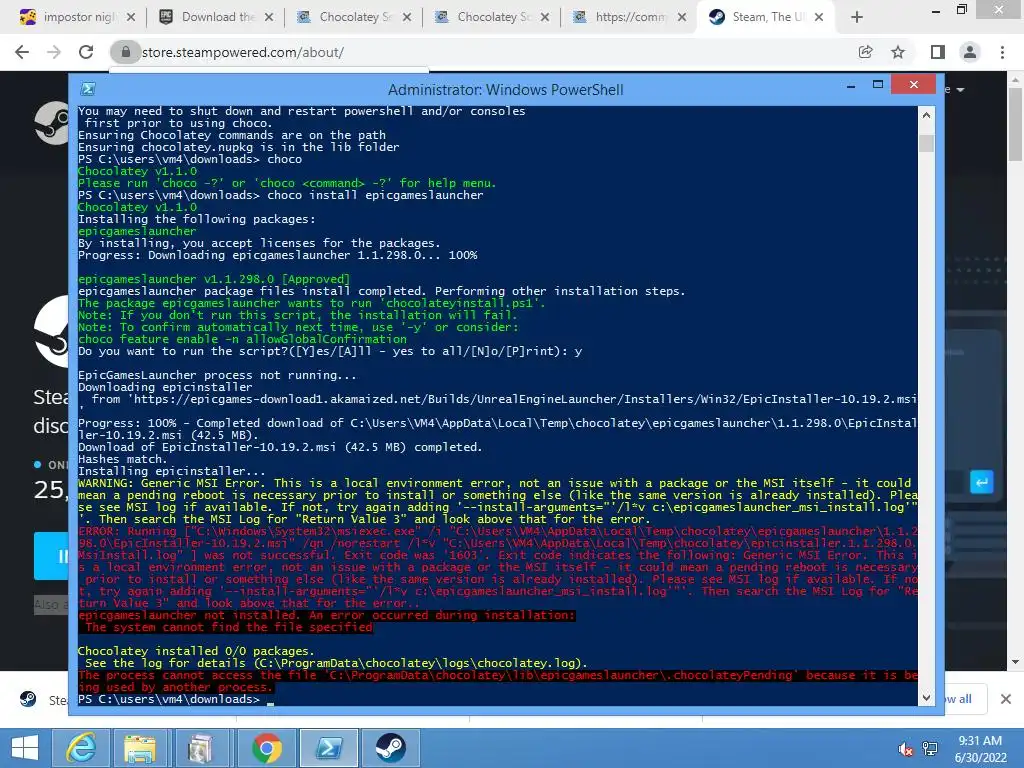
Task: Click the blue enter arrow button on Steam page
Action: [982, 483]
